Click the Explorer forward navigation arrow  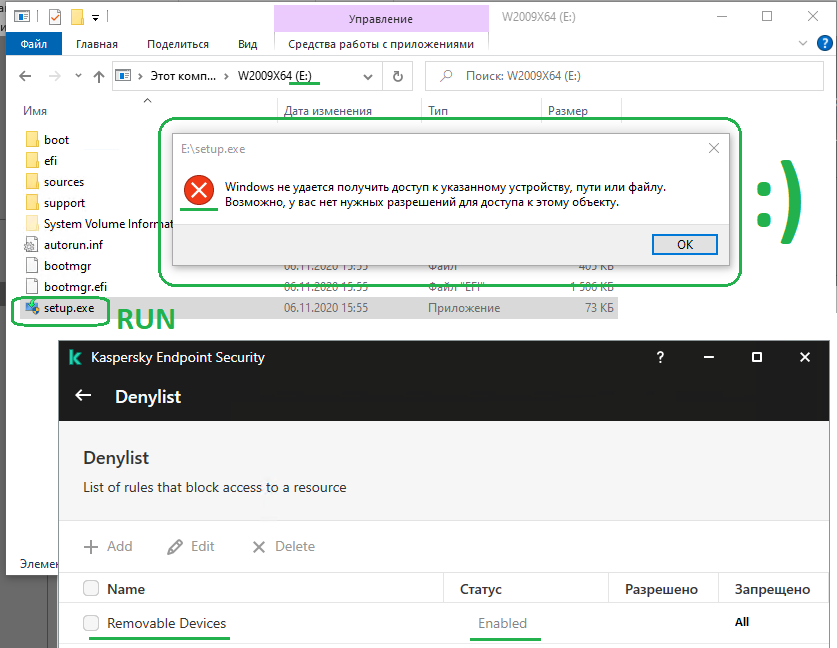tap(54, 76)
